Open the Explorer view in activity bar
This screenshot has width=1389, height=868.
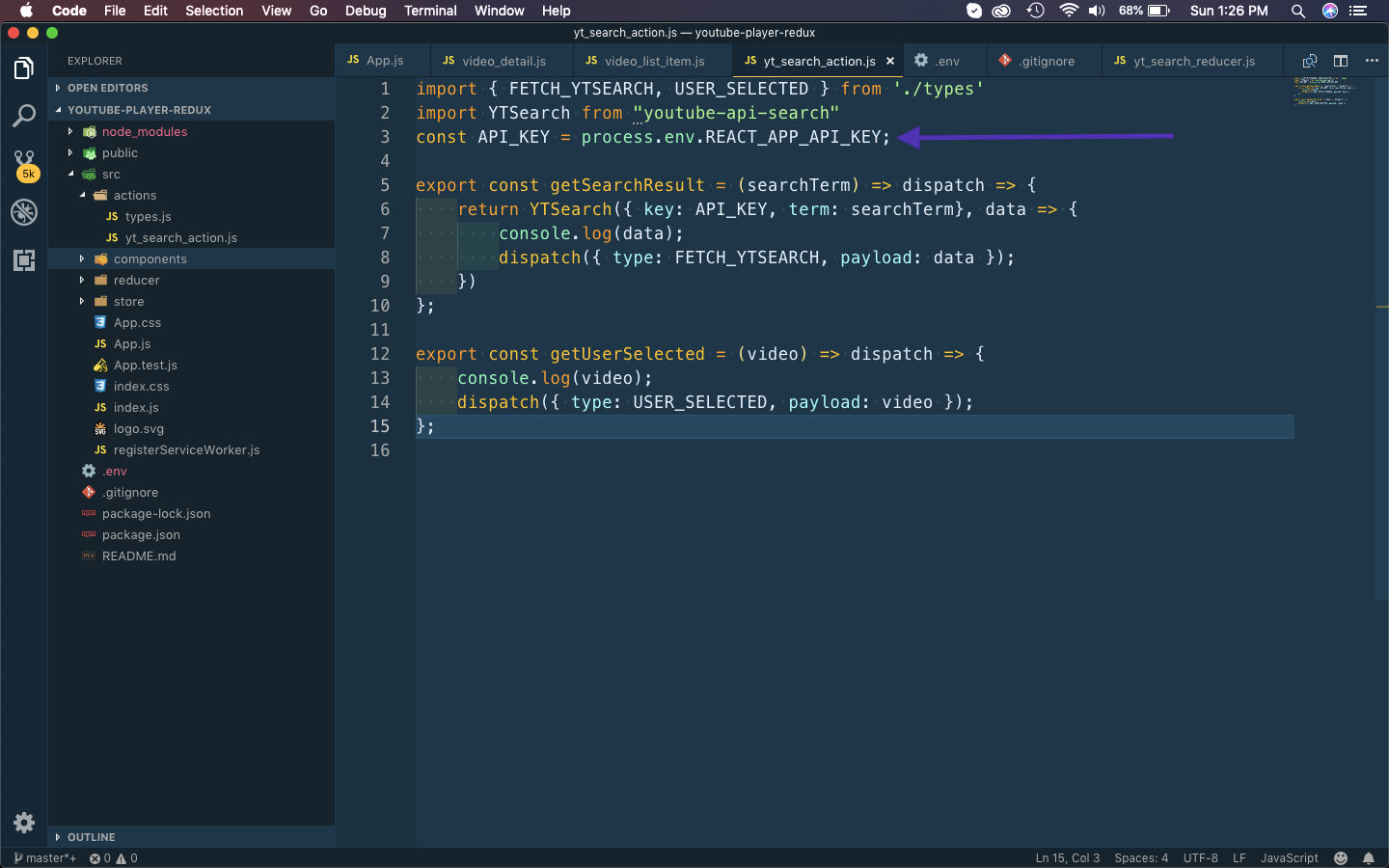[x=24, y=68]
